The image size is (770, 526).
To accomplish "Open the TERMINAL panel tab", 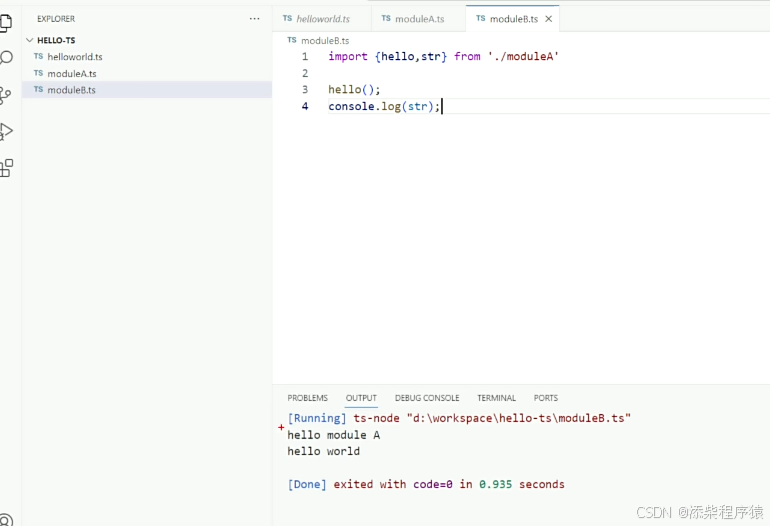I will pyautogui.click(x=496, y=398).
